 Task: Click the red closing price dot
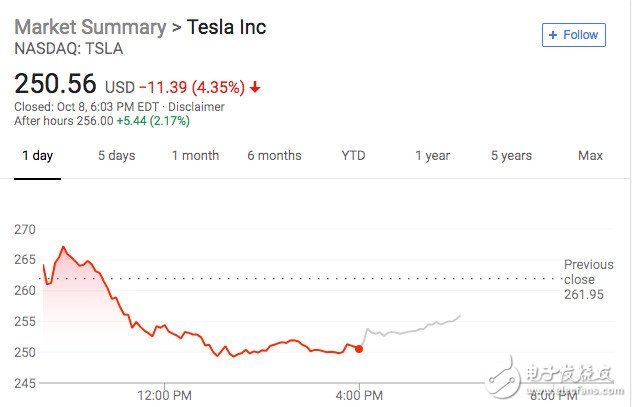coord(359,349)
